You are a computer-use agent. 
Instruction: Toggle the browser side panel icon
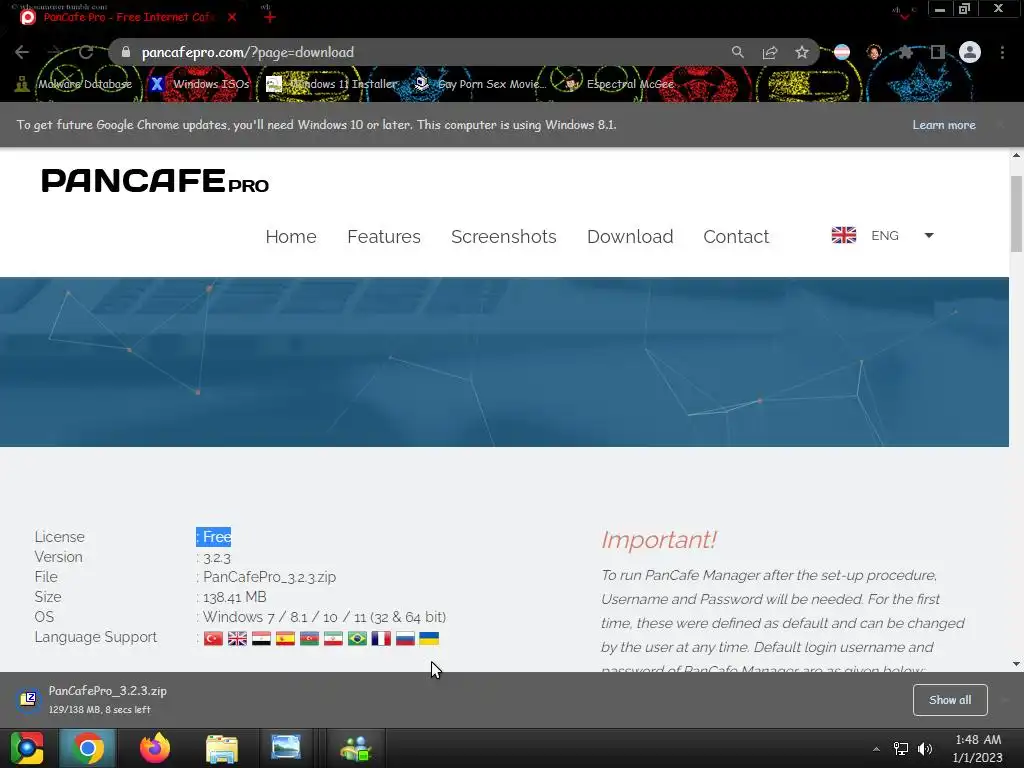point(938,52)
